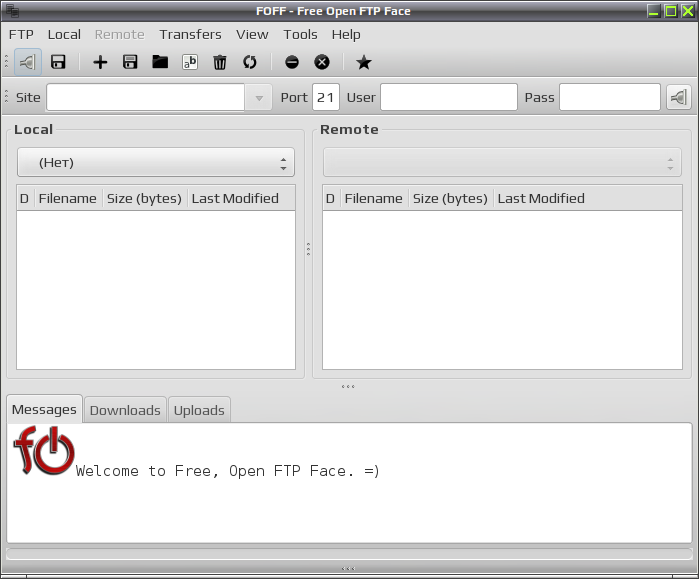Click splitter handle above Messages tabs

click(x=348, y=386)
